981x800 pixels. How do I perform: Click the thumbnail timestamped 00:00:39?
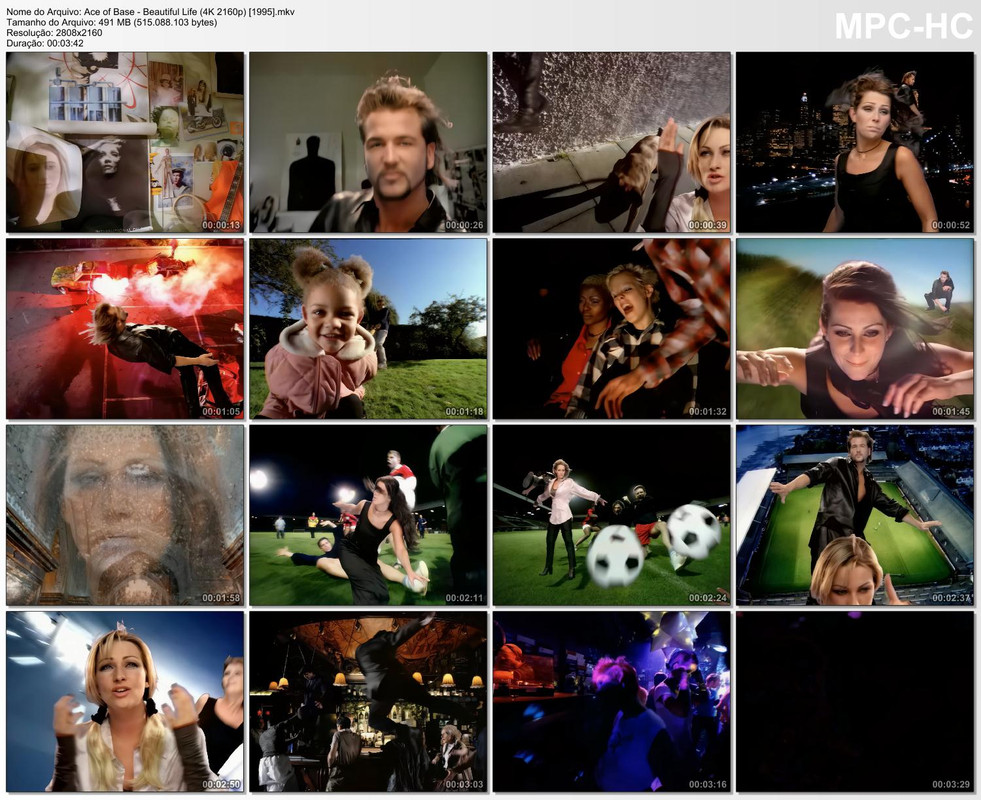(612, 142)
